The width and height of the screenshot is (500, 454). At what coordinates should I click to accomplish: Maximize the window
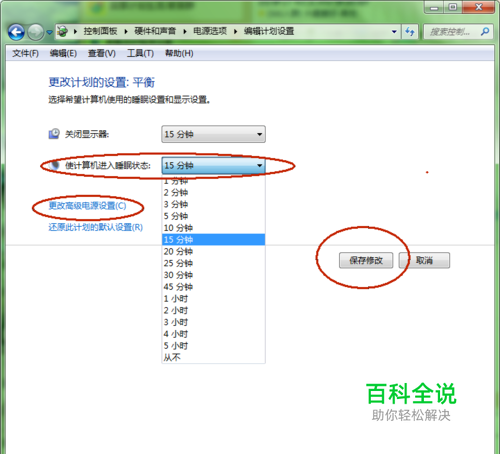(x=453, y=7)
